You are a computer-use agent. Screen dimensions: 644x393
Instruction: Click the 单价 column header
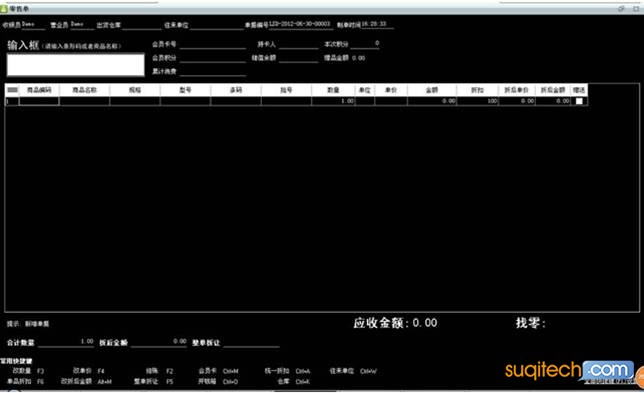click(391, 90)
